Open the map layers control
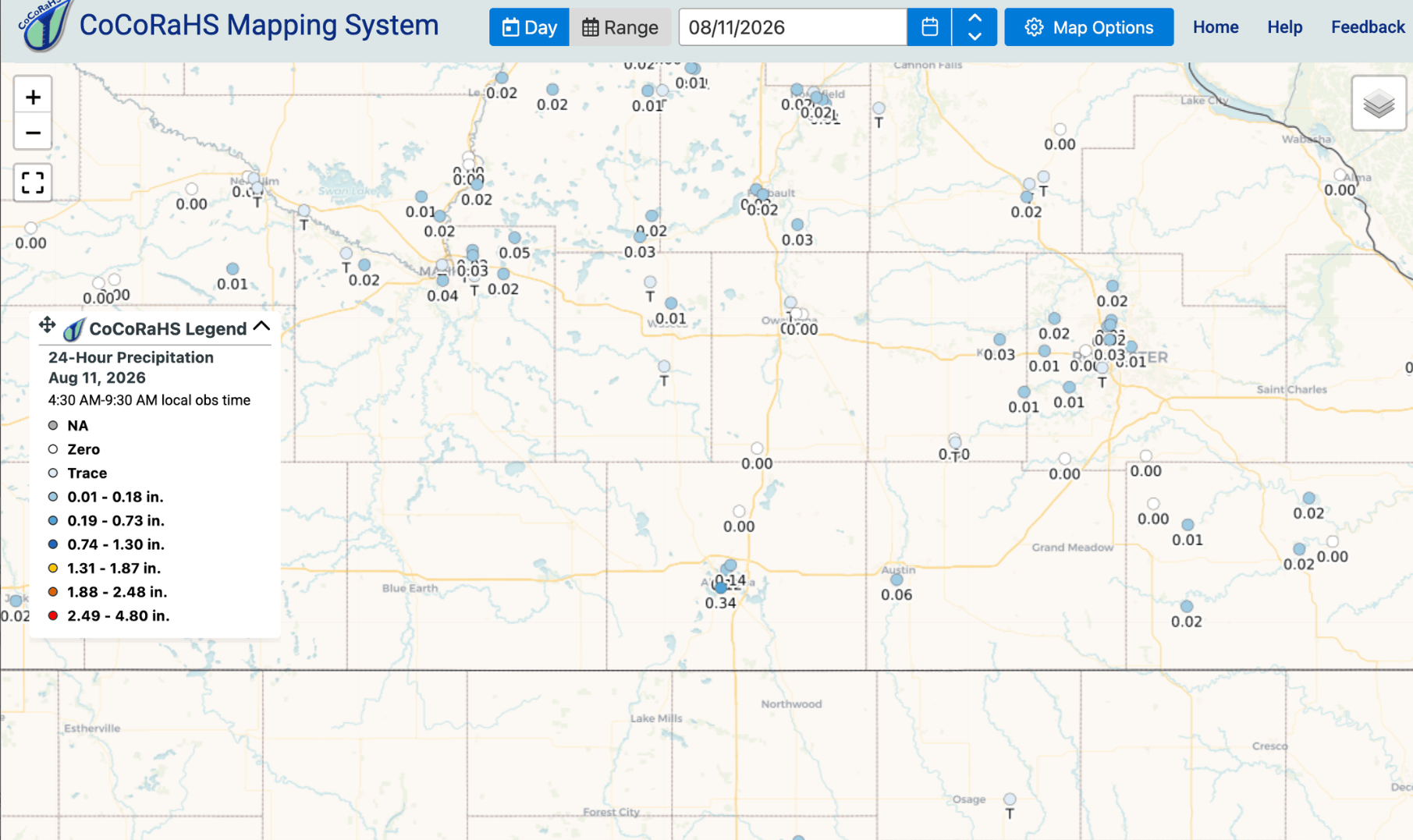This screenshot has height=840, width=1413. [1379, 103]
